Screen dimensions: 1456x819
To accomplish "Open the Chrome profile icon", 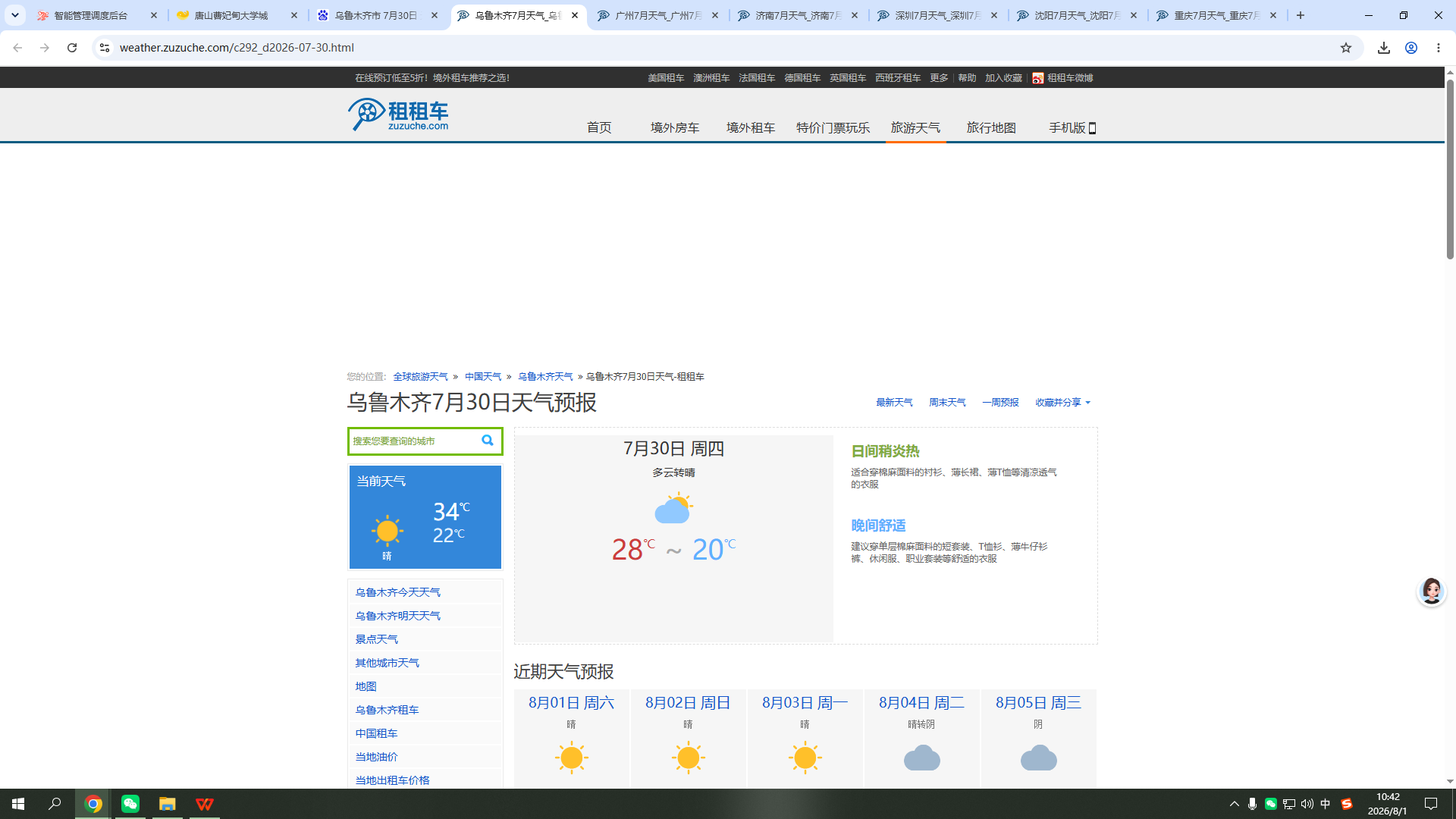I will (x=1411, y=48).
